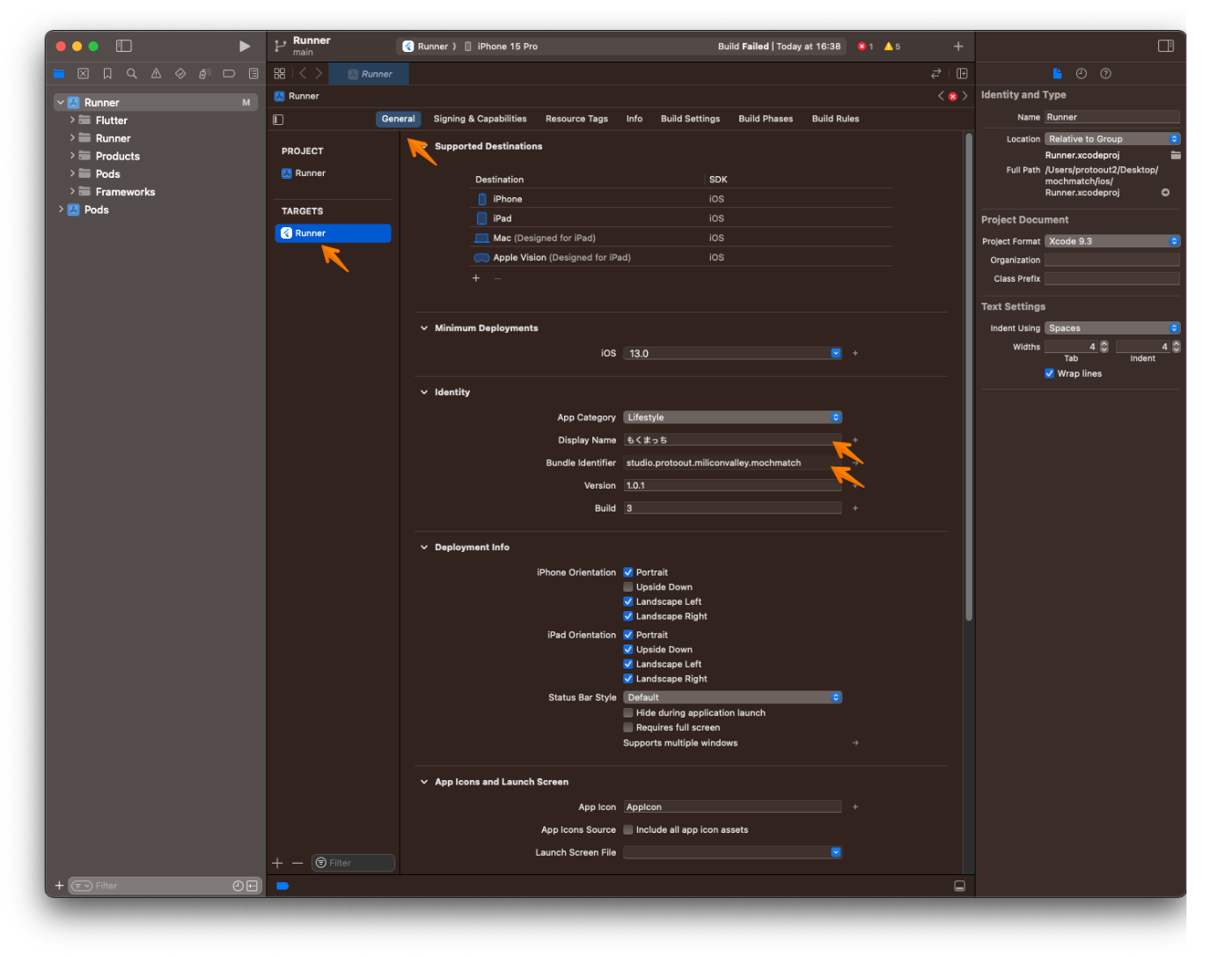Select the Products folder in navigator
This screenshot has width=1232, height=957.
tap(118, 156)
